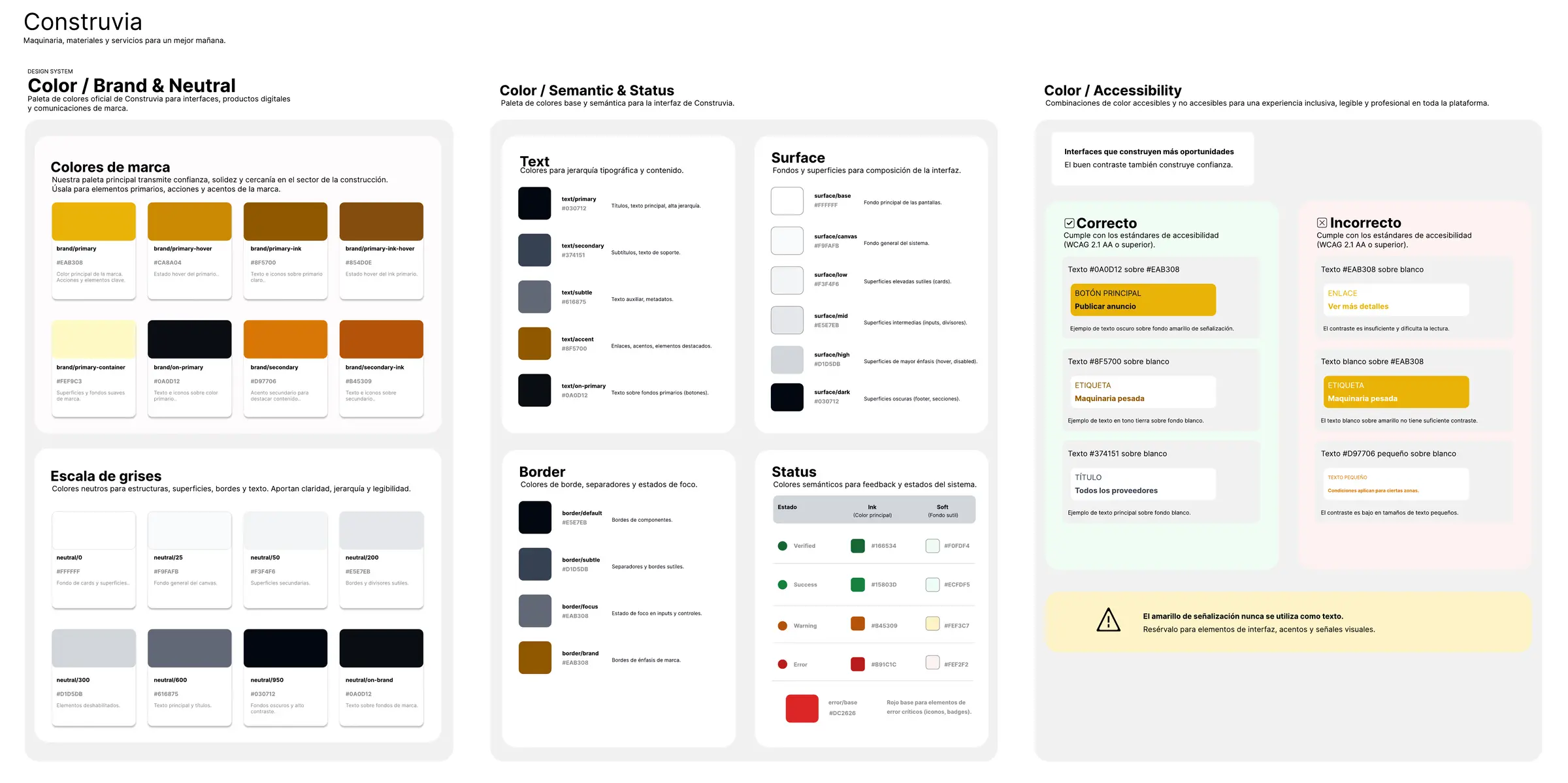Click the Verified ink swatch #166534
Screen dimensions: 1568x783
(x=858, y=546)
